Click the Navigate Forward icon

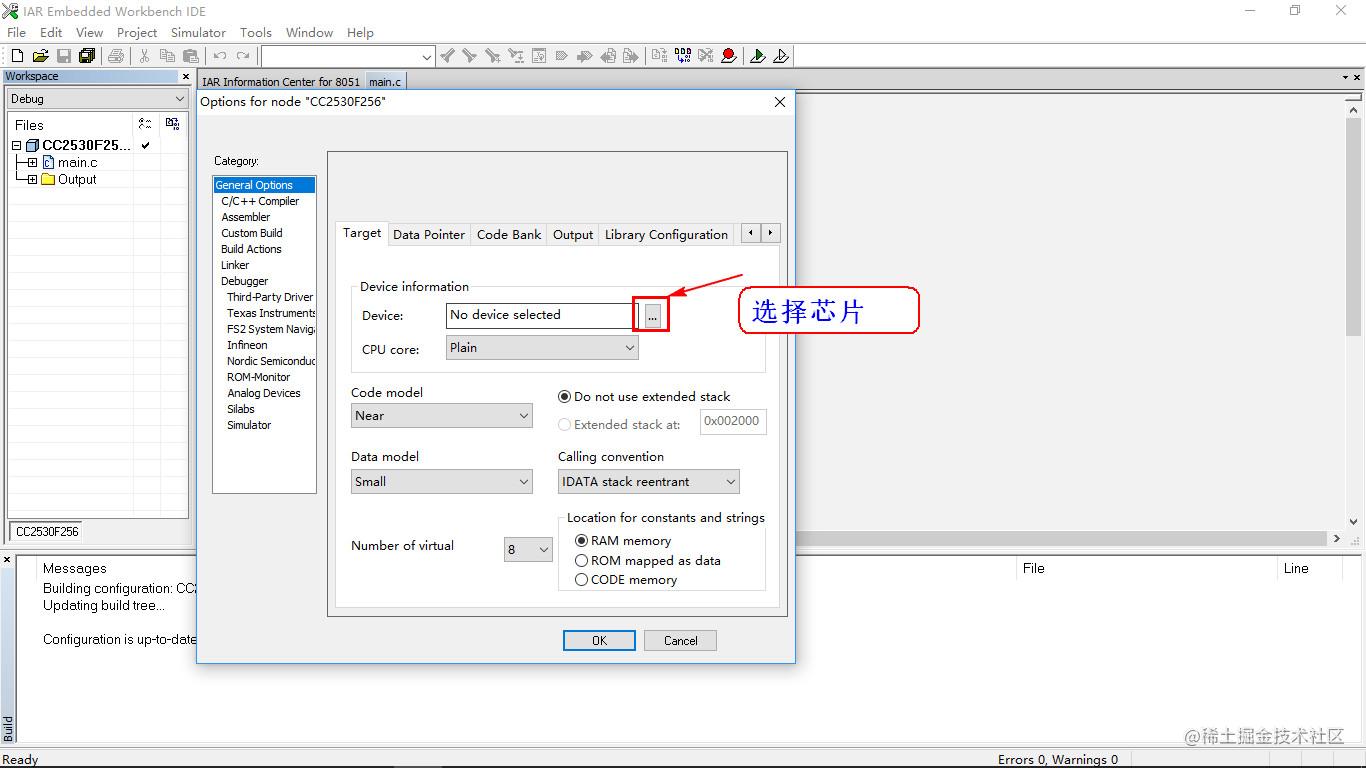click(631, 56)
